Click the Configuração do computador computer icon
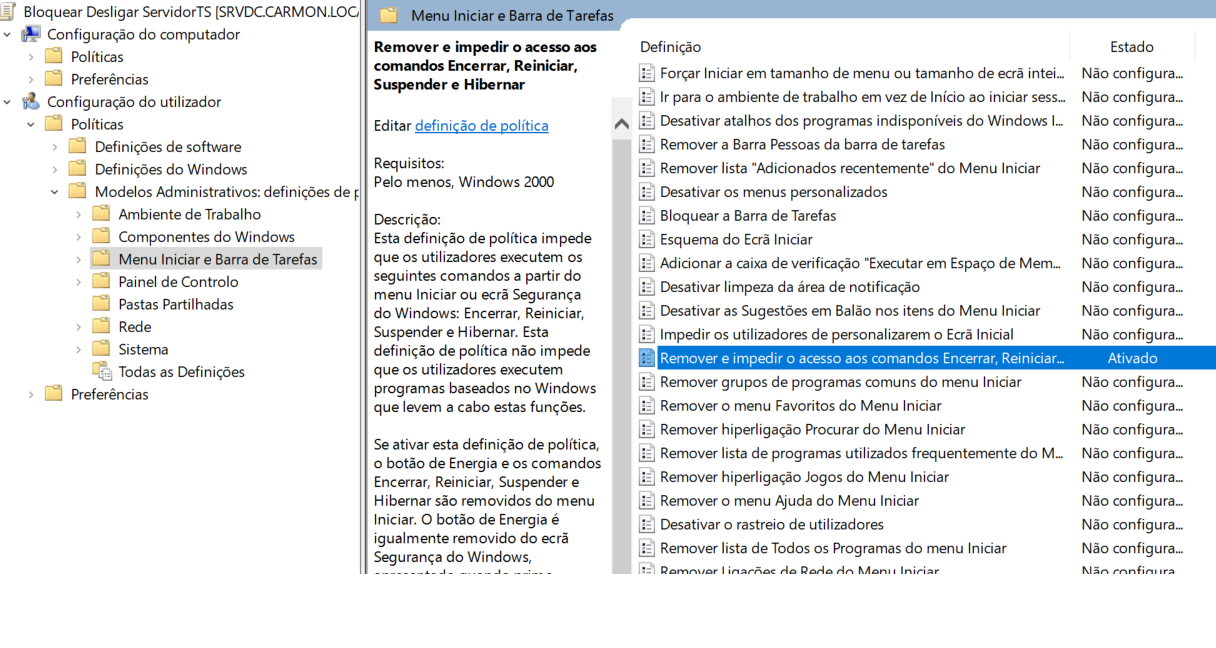 click(x=31, y=34)
